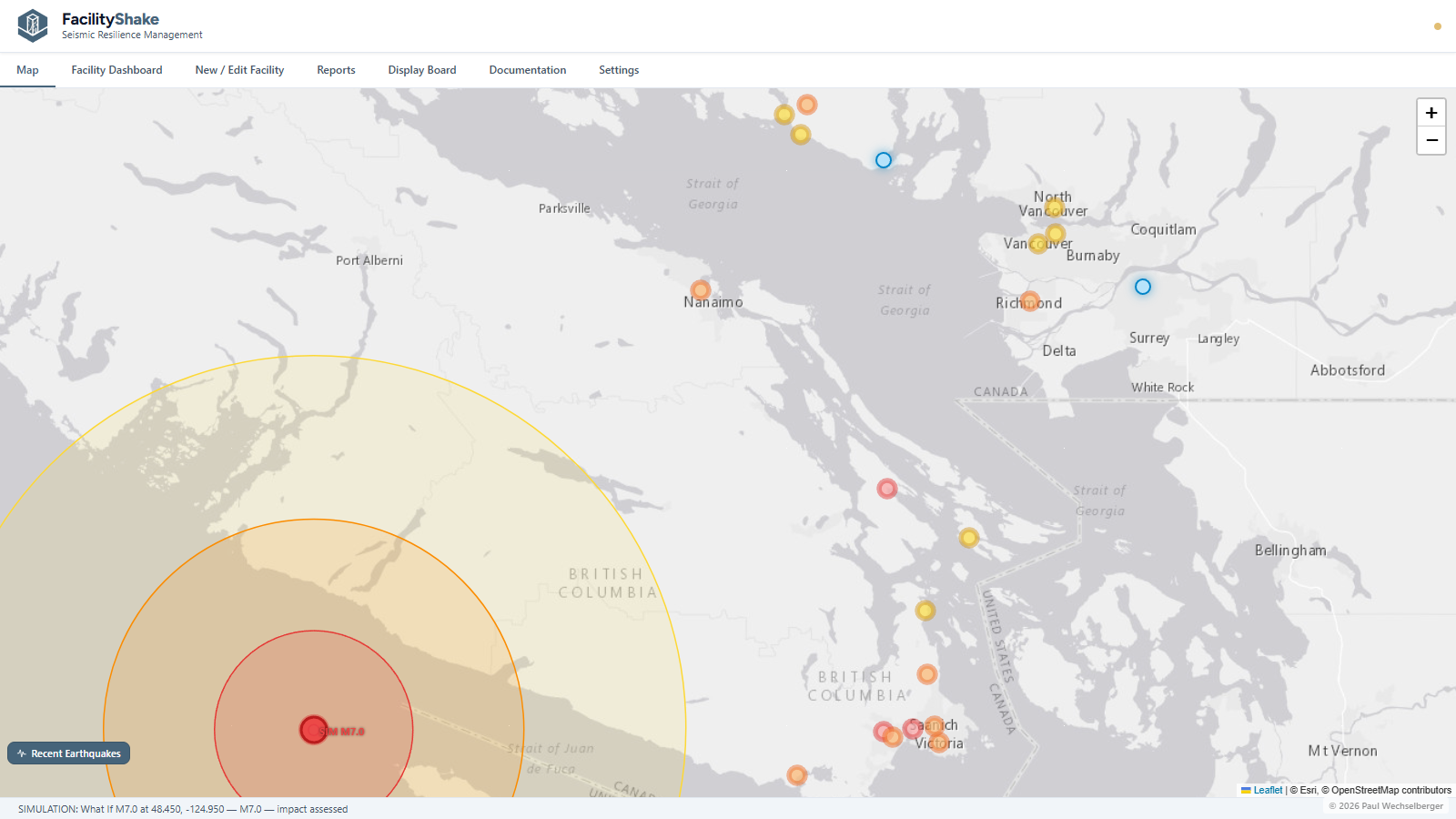Click yellow marker left of the topmost orange marker
This screenshot has height=819, width=1456.
click(784, 115)
